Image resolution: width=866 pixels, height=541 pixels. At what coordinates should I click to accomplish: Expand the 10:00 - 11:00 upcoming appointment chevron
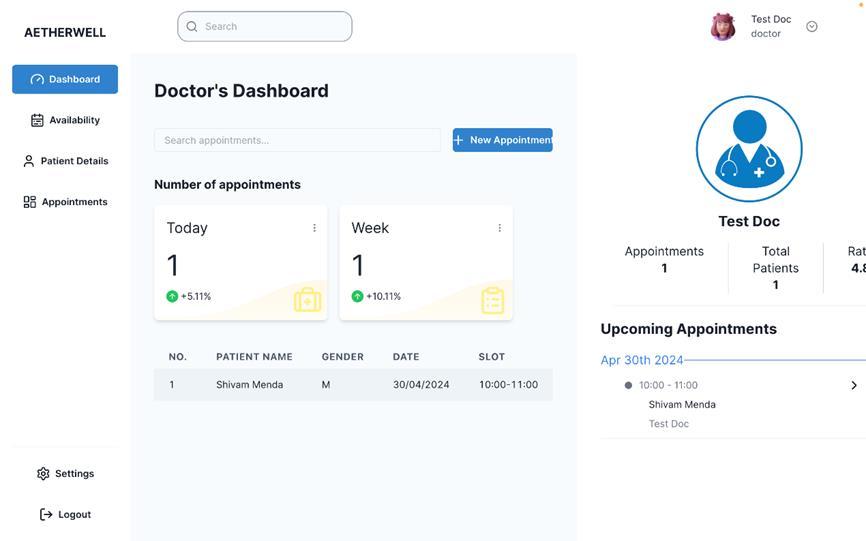coord(854,385)
